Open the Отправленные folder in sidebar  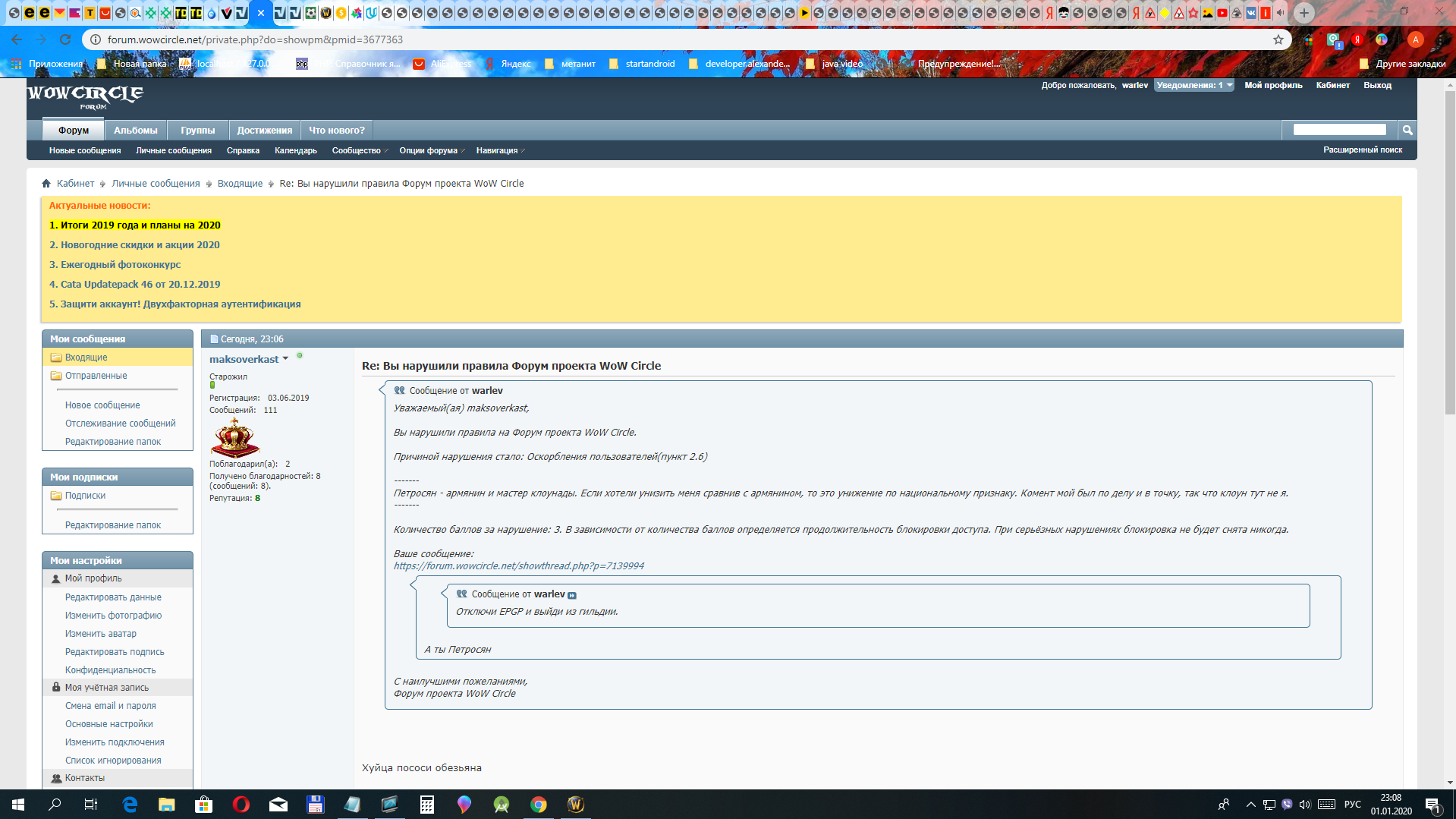point(96,376)
